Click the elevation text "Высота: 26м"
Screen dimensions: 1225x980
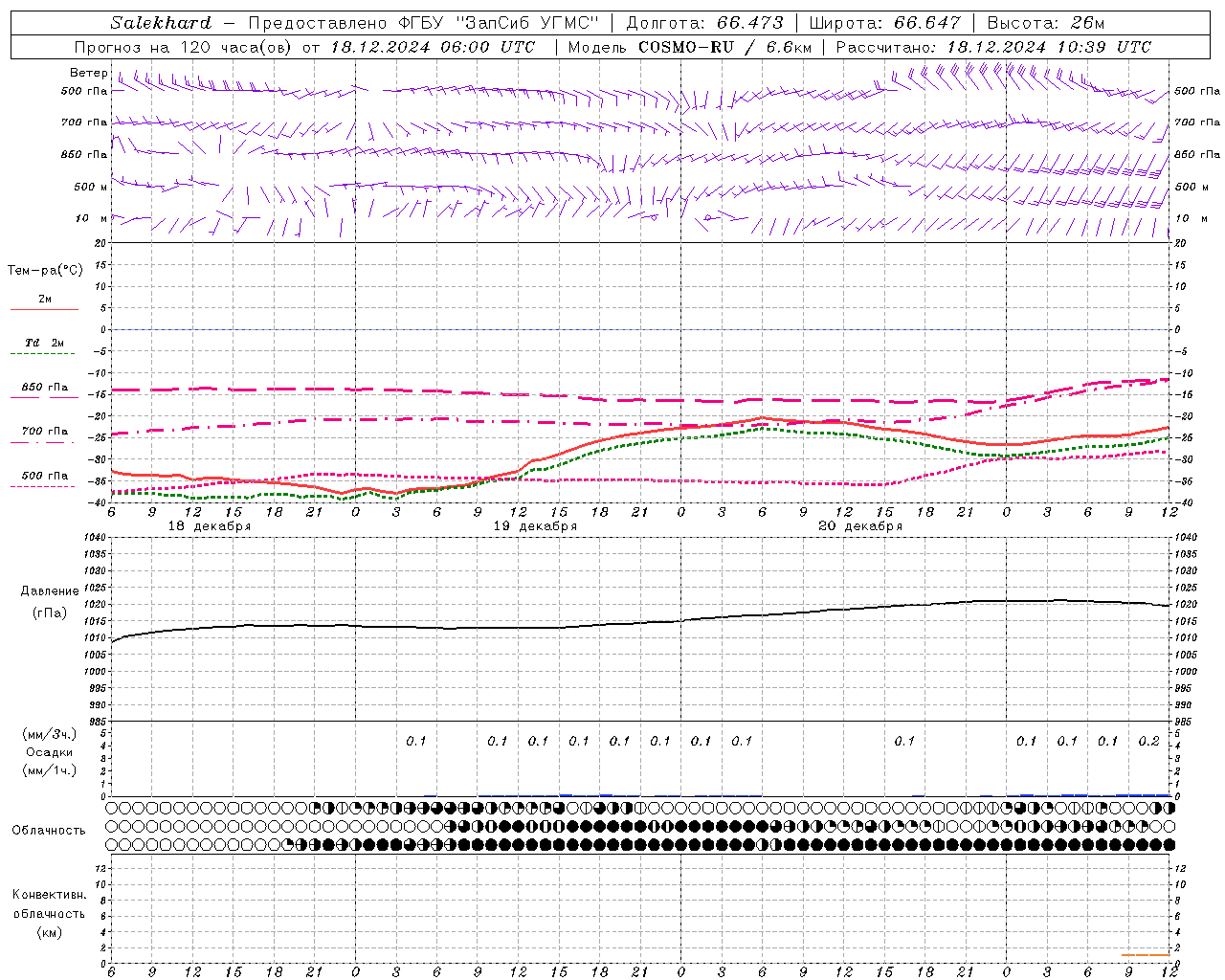coord(1045,23)
